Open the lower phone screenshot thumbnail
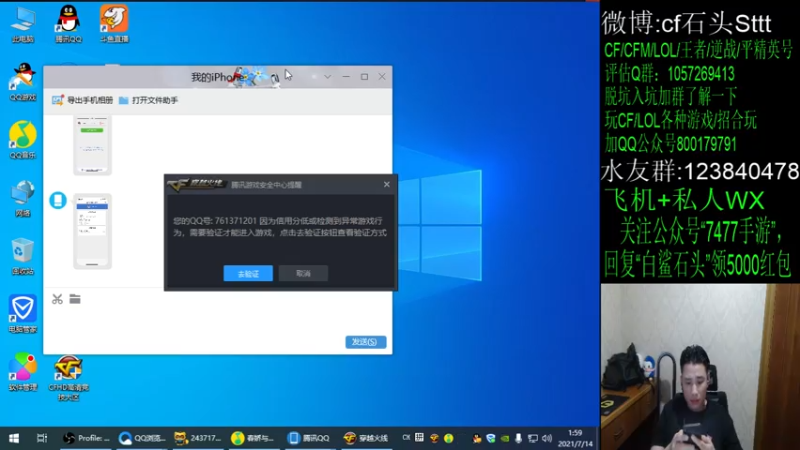Viewport: 800px width, 450px height. (x=92, y=231)
